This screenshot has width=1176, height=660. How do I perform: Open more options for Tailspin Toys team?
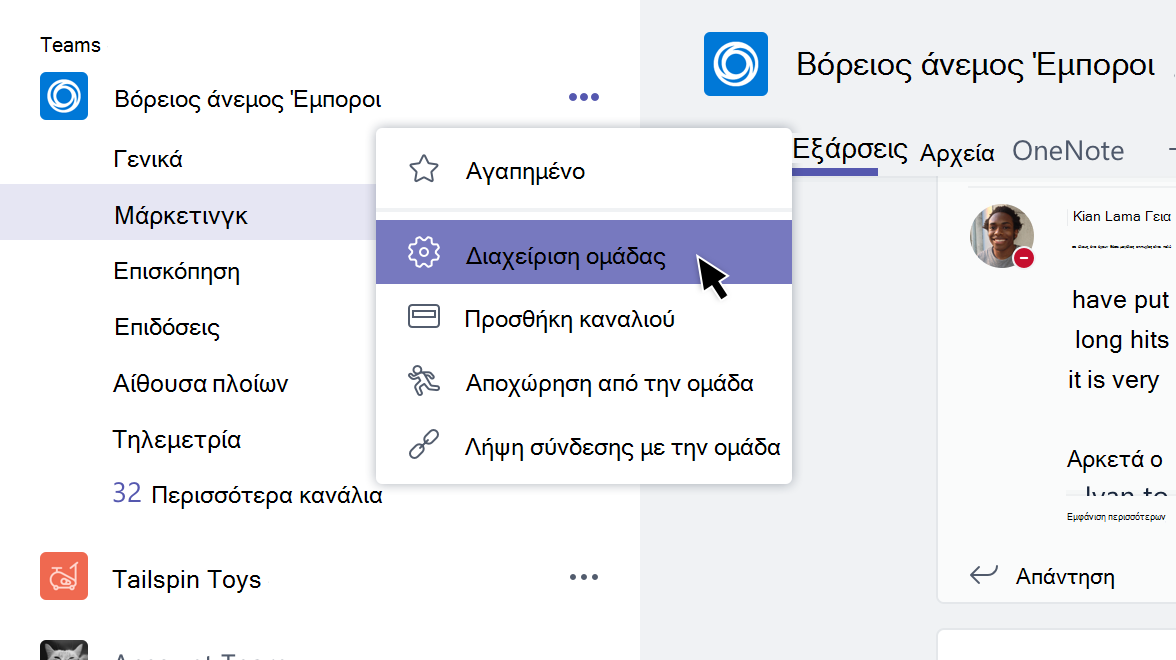(584, 577)
